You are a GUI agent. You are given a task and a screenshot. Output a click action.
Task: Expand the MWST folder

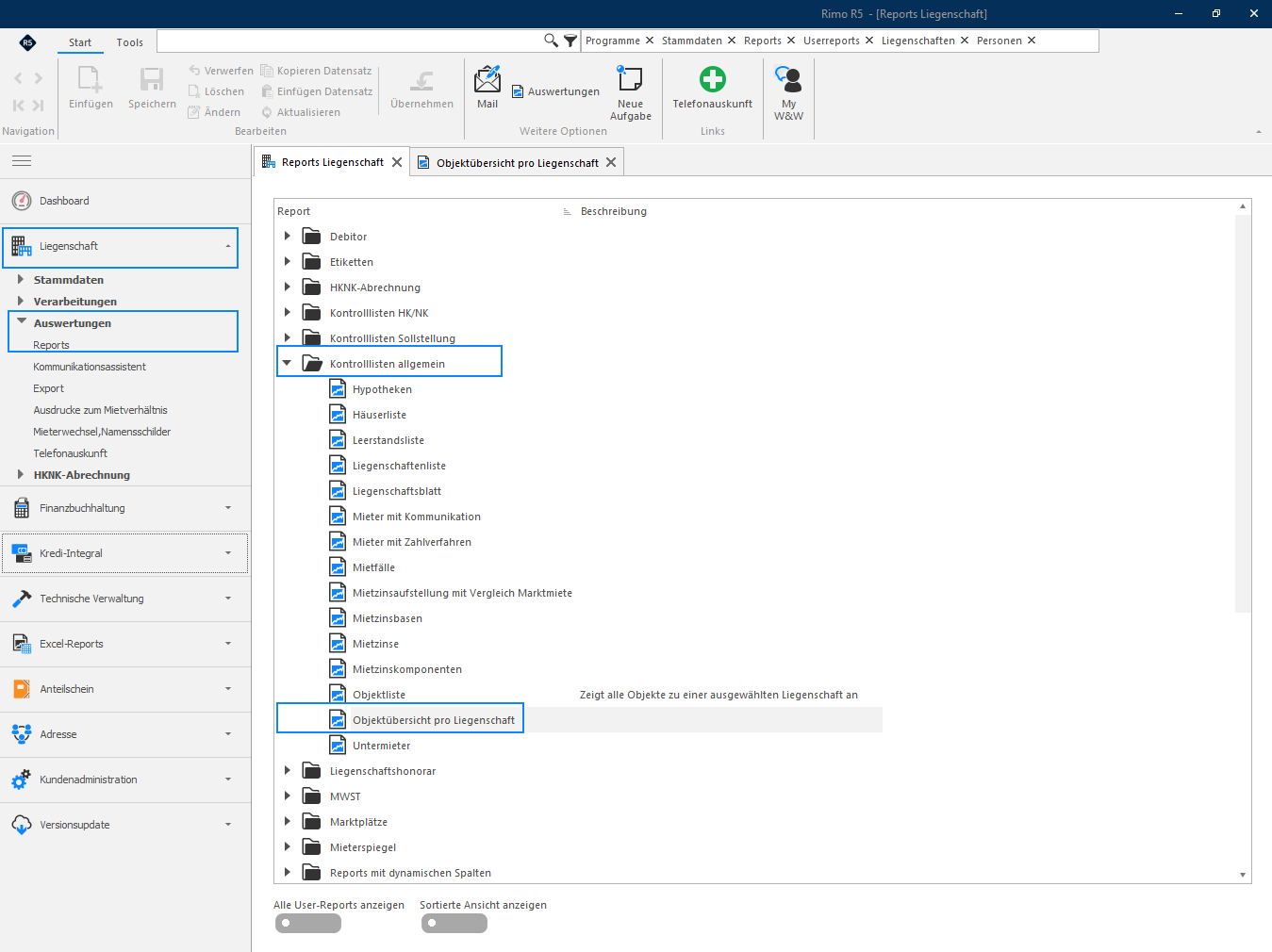(288, 796)
